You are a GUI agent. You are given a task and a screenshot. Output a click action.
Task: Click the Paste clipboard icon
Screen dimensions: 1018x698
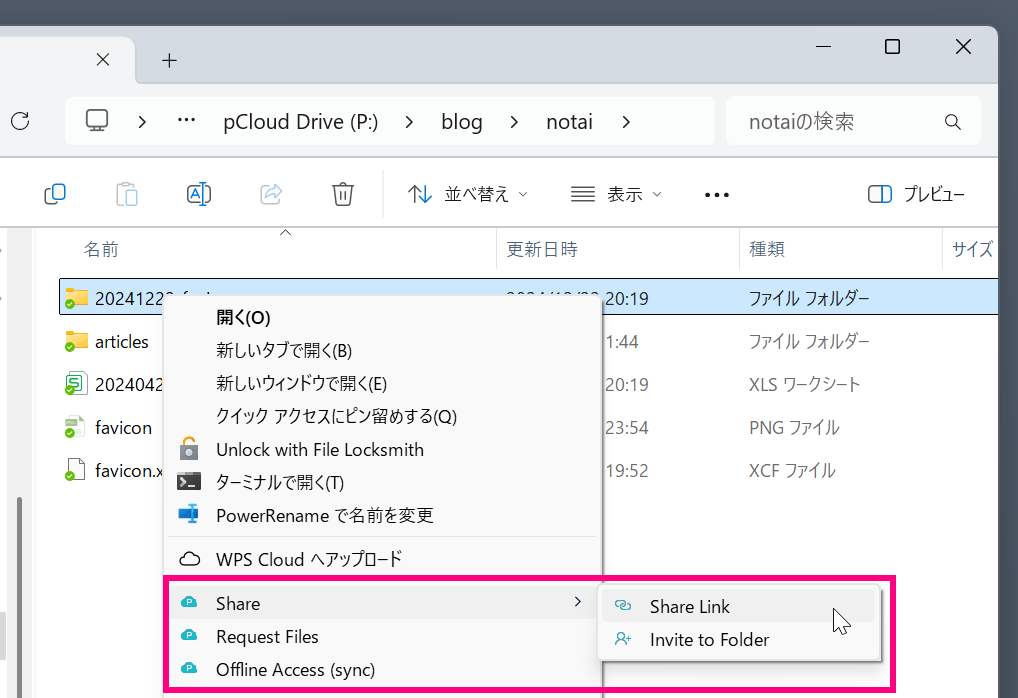tap(127, 194)
